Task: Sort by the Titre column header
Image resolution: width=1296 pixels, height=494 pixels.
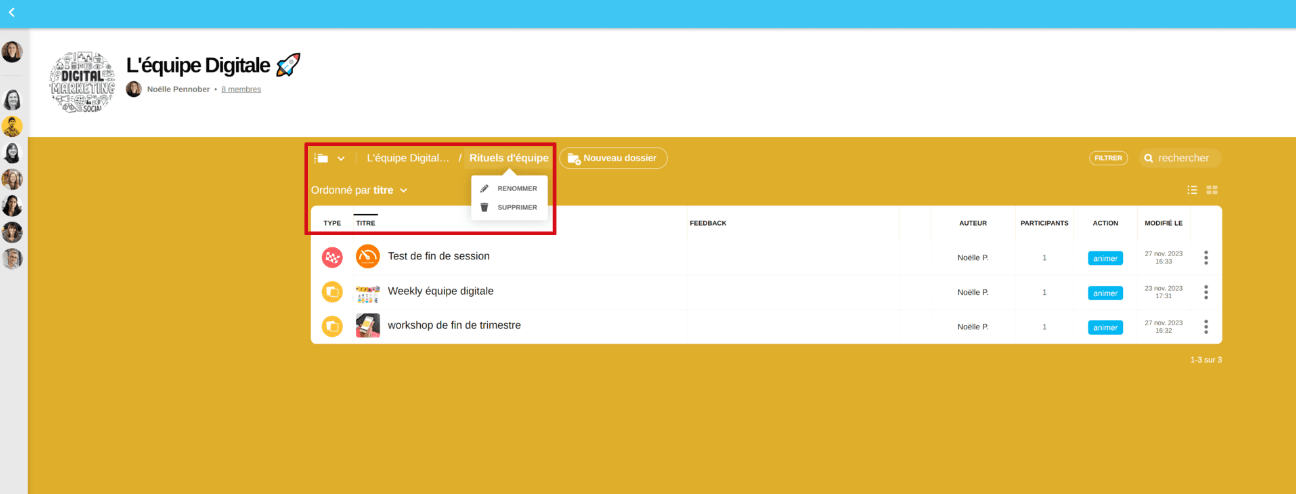Action: [x=366, y=223]
